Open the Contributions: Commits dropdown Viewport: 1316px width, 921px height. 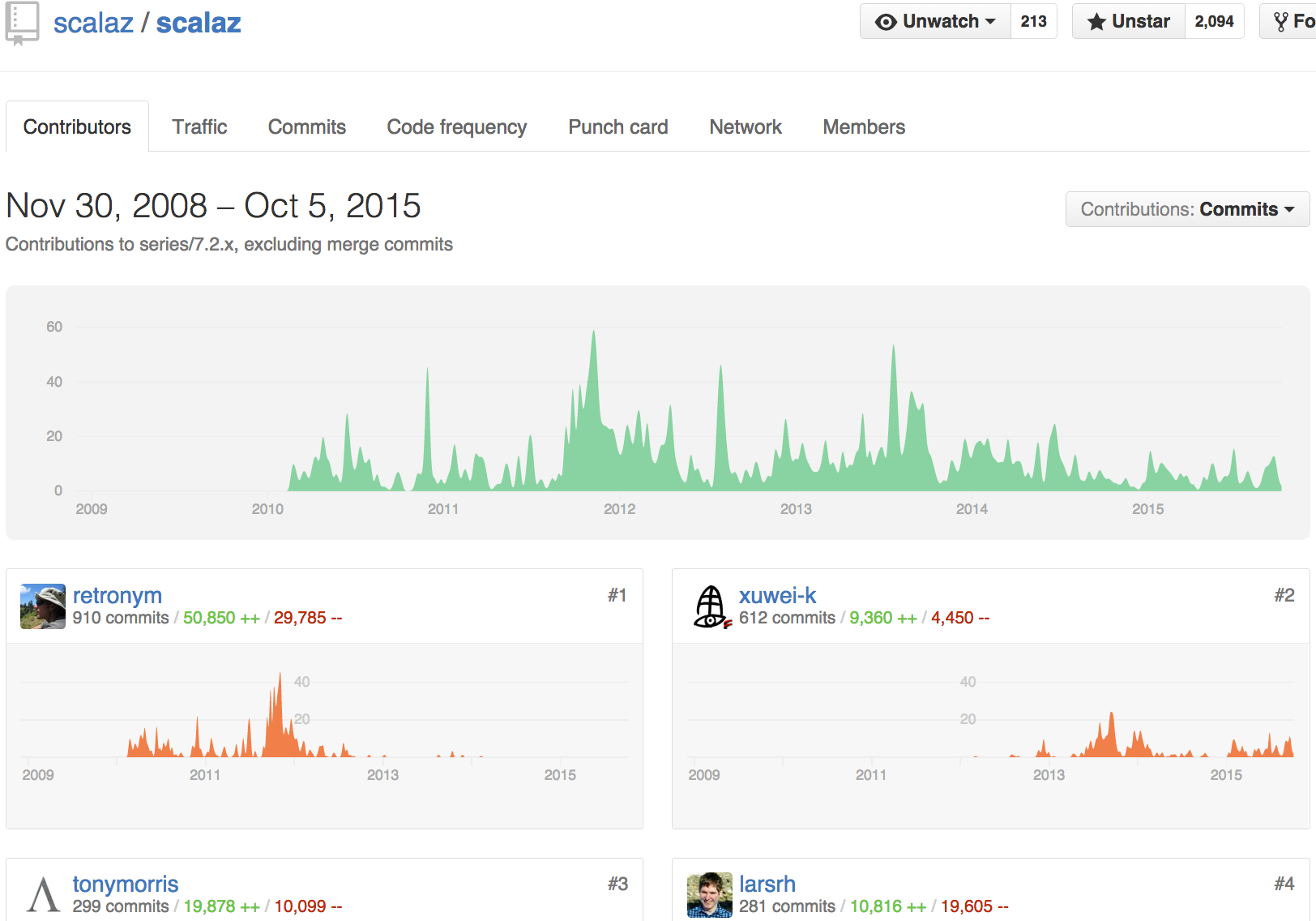[1187, 209]
